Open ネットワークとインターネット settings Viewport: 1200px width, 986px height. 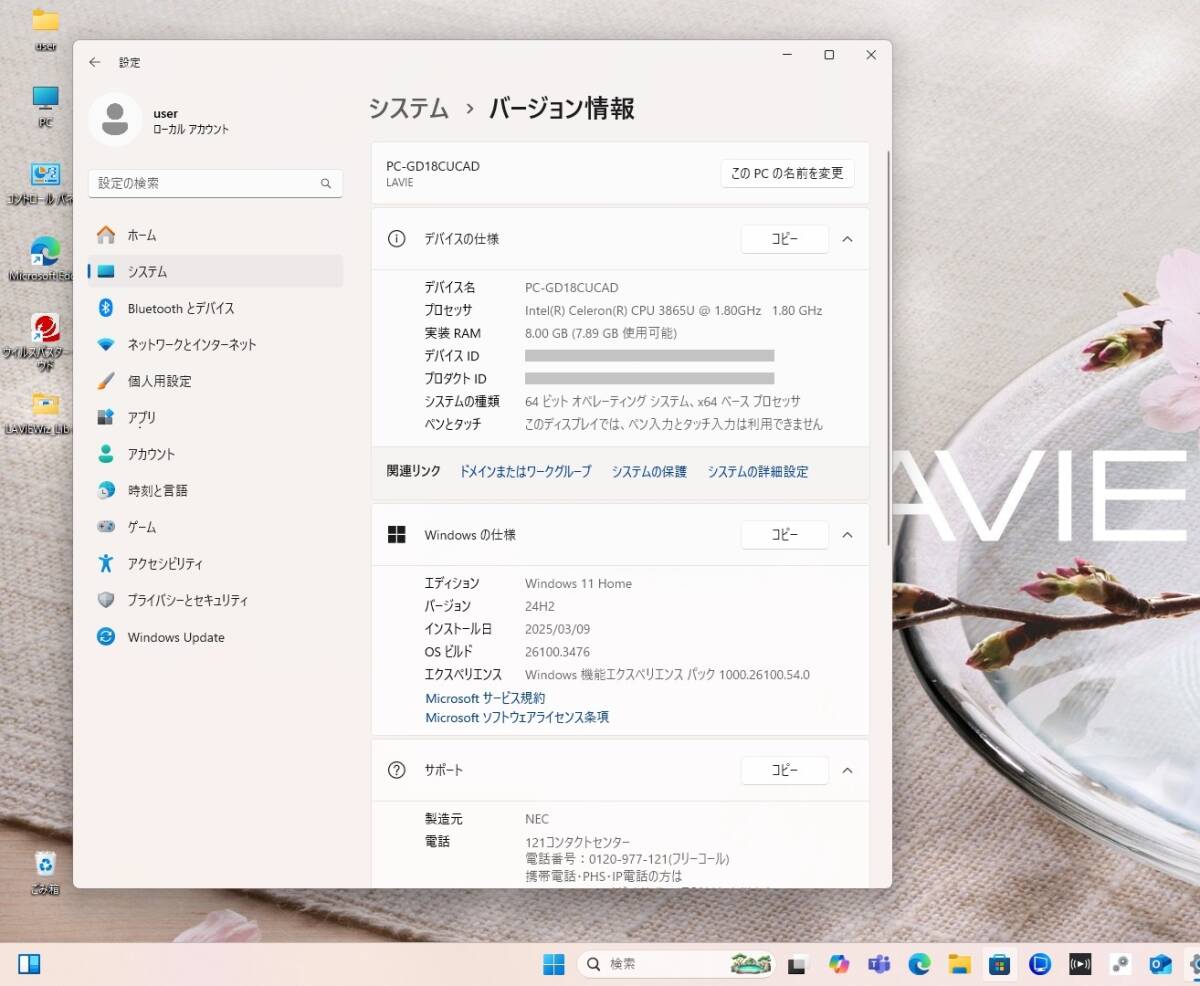[x=216, y=345]
